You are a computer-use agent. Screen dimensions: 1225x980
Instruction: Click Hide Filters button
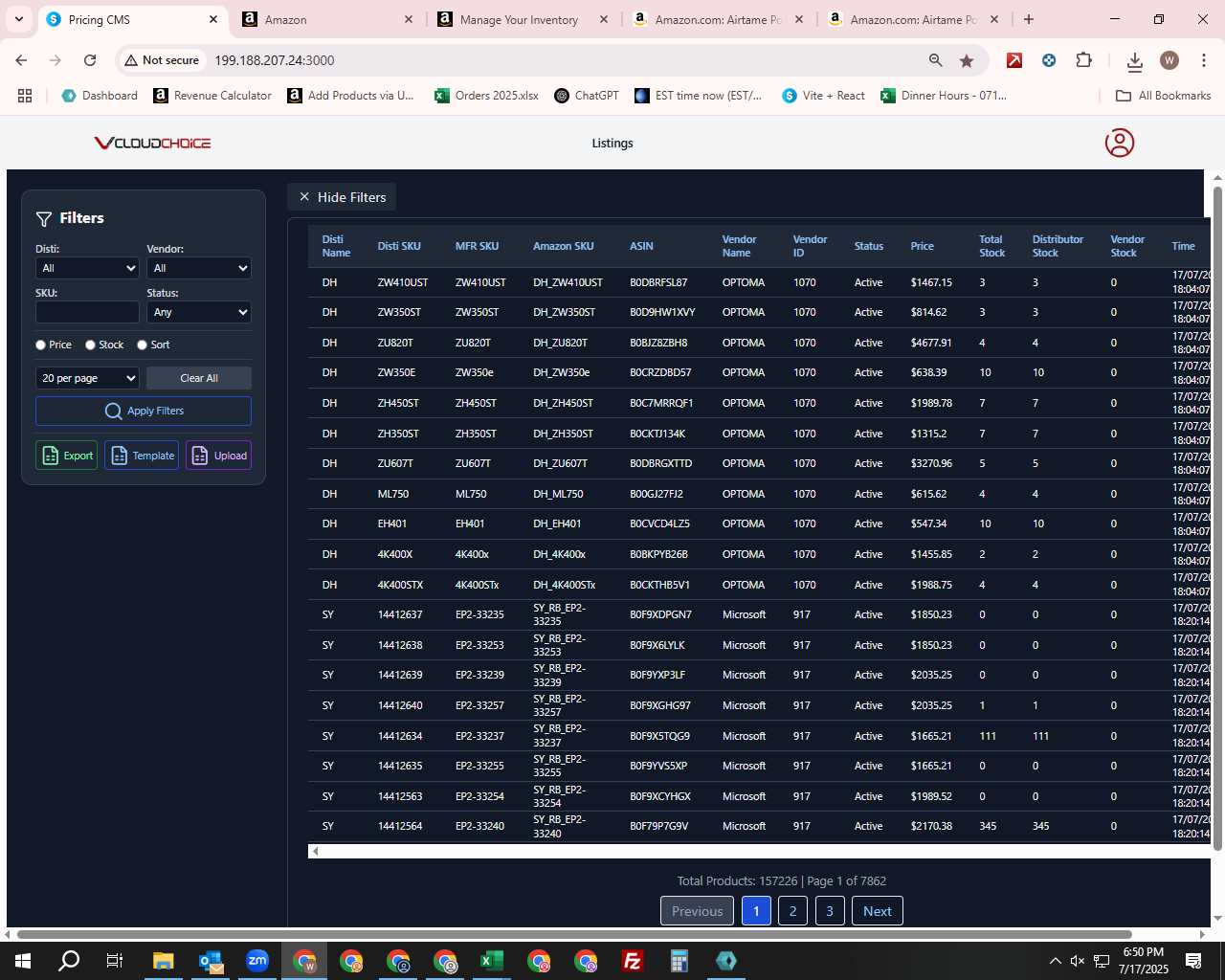(x=342, y=197)
